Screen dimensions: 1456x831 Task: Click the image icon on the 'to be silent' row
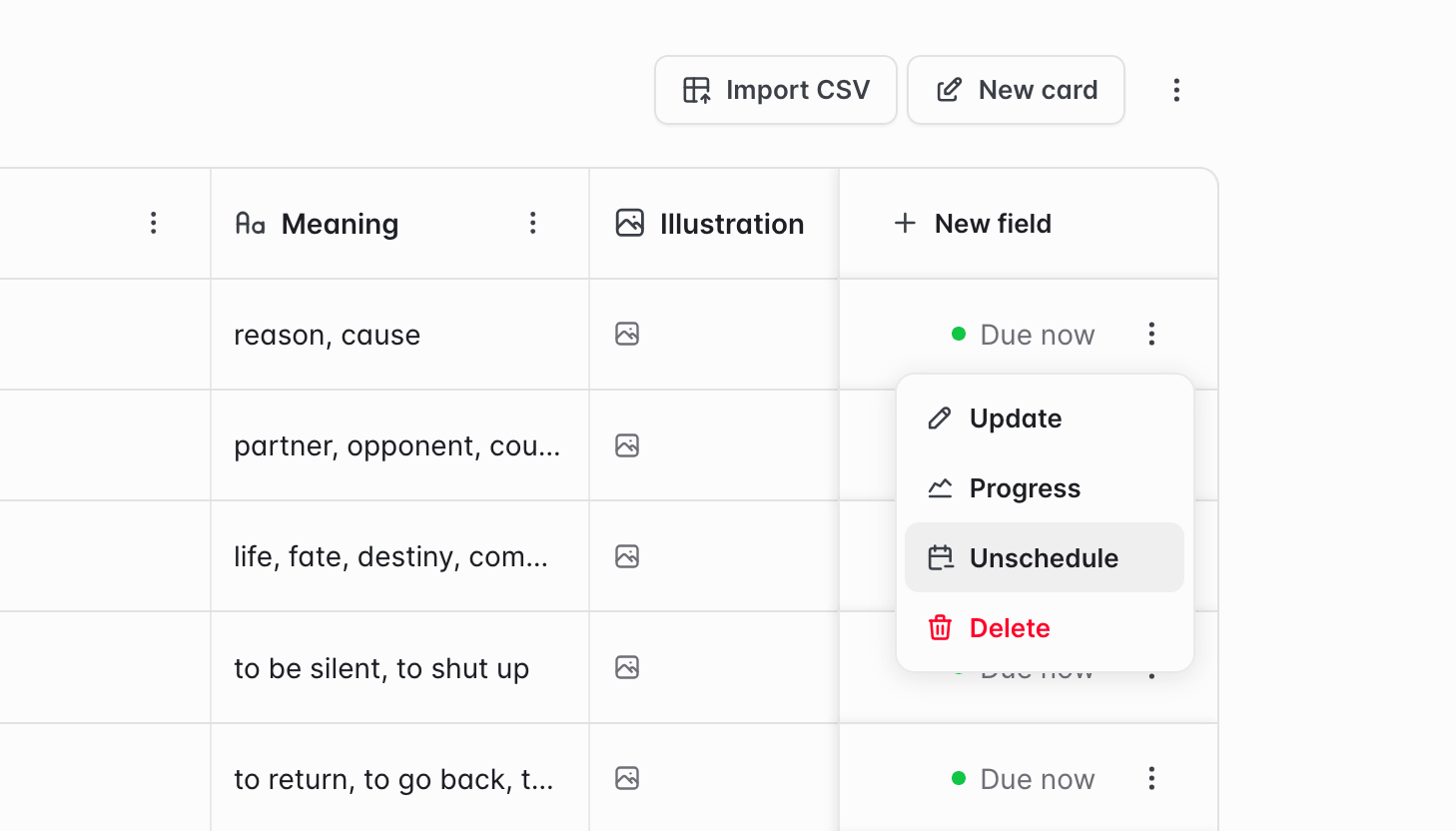[x=626, y=667]
